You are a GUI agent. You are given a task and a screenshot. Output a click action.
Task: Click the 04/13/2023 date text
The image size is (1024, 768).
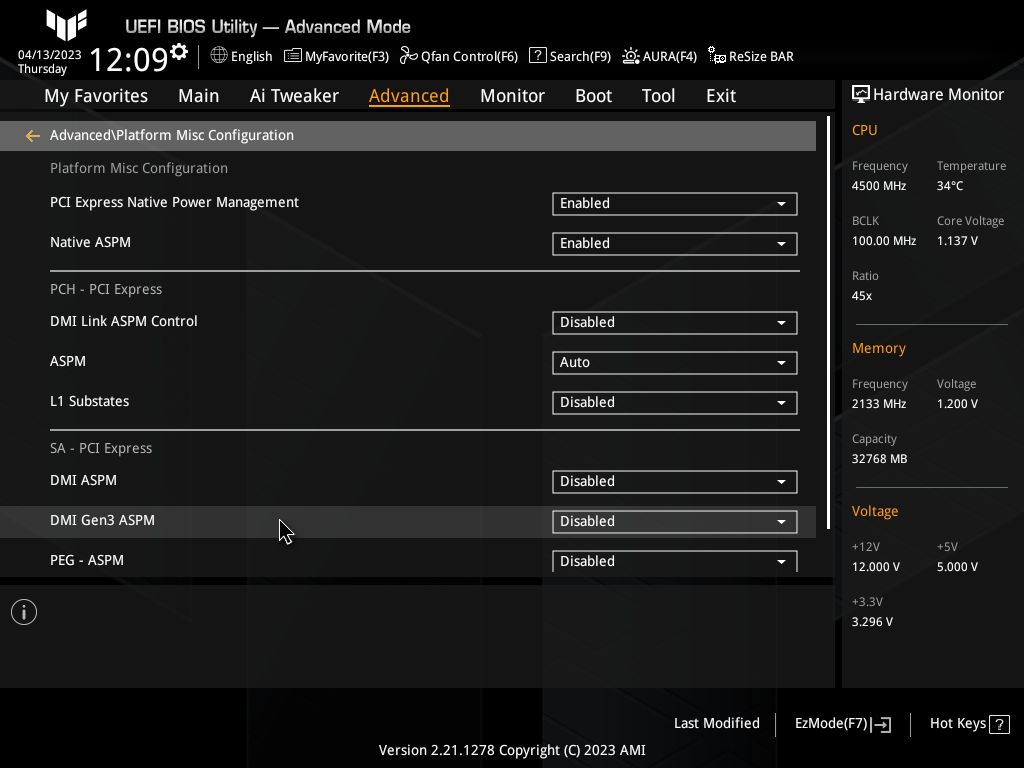(x=50, y=55)
